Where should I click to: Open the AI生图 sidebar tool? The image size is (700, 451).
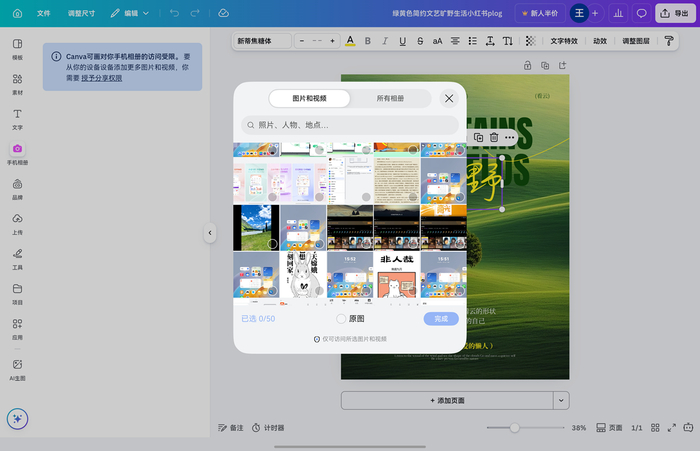pyautogui.click(x=17, y=369)
